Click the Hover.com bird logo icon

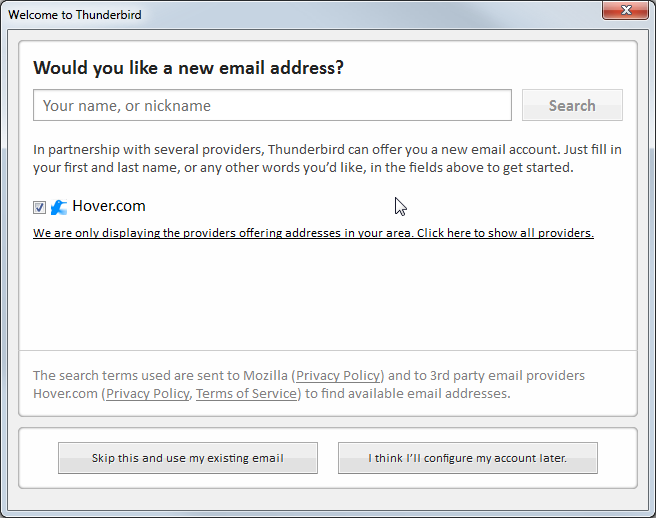[x=59, y=207]
